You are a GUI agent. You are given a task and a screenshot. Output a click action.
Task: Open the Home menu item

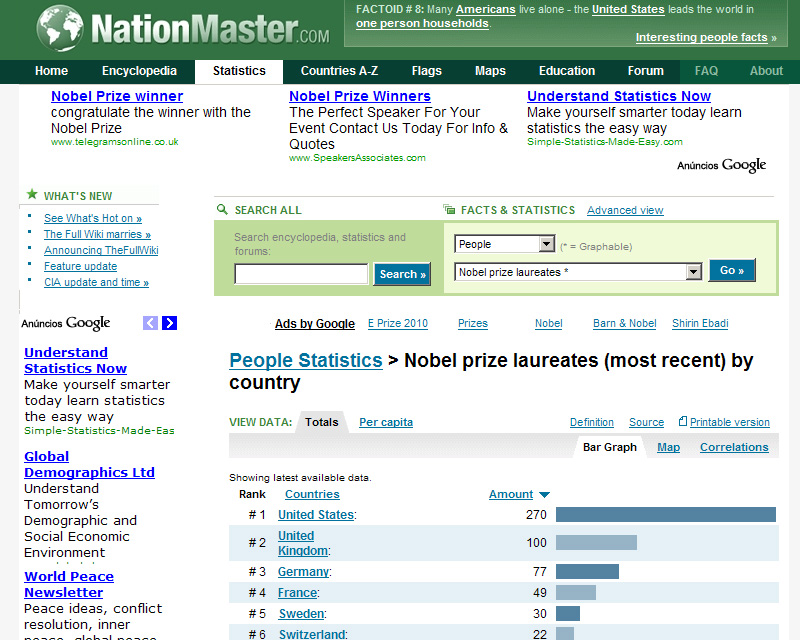click(52, 71)
